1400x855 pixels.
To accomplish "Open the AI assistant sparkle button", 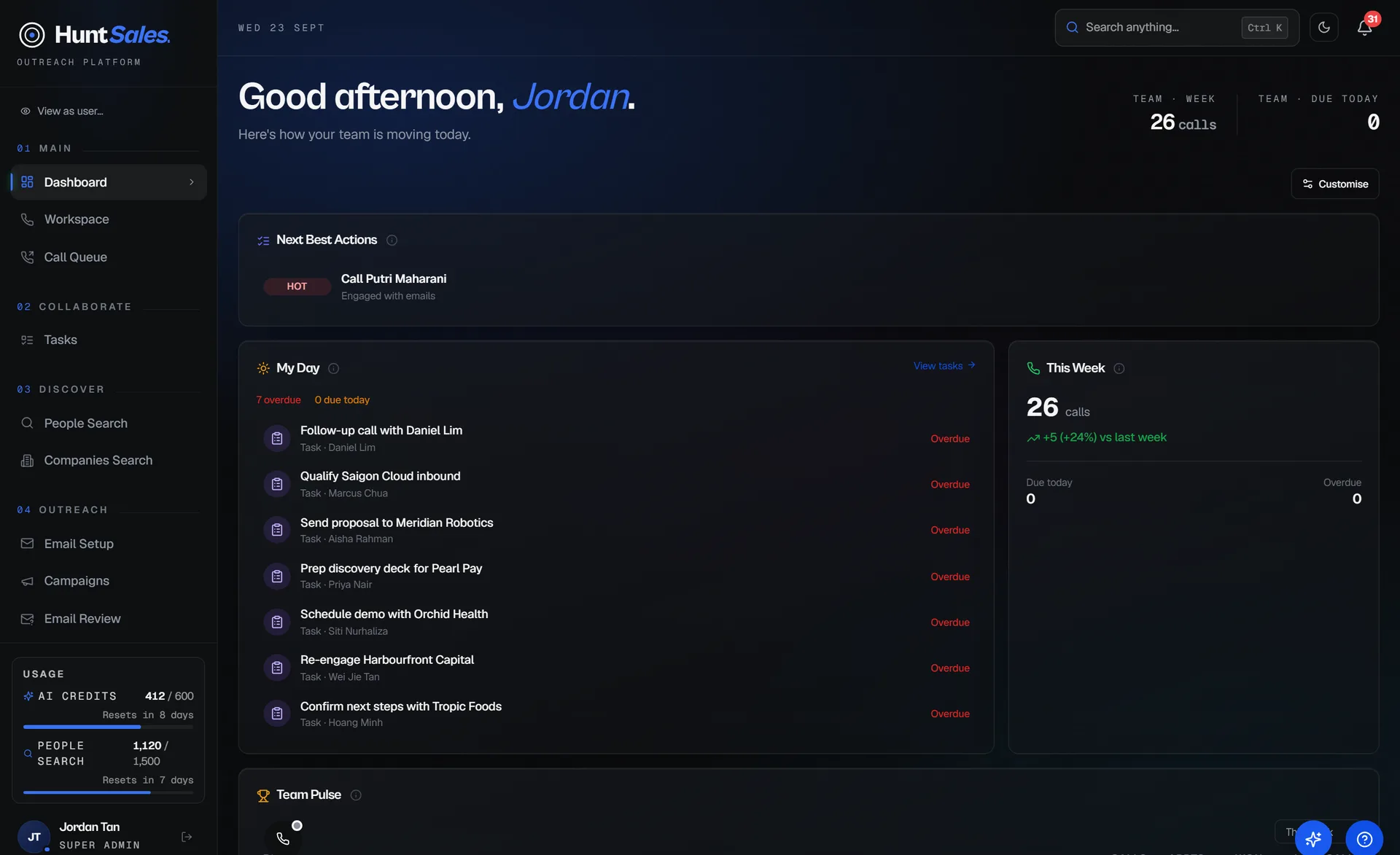I will coord(1313,839).
